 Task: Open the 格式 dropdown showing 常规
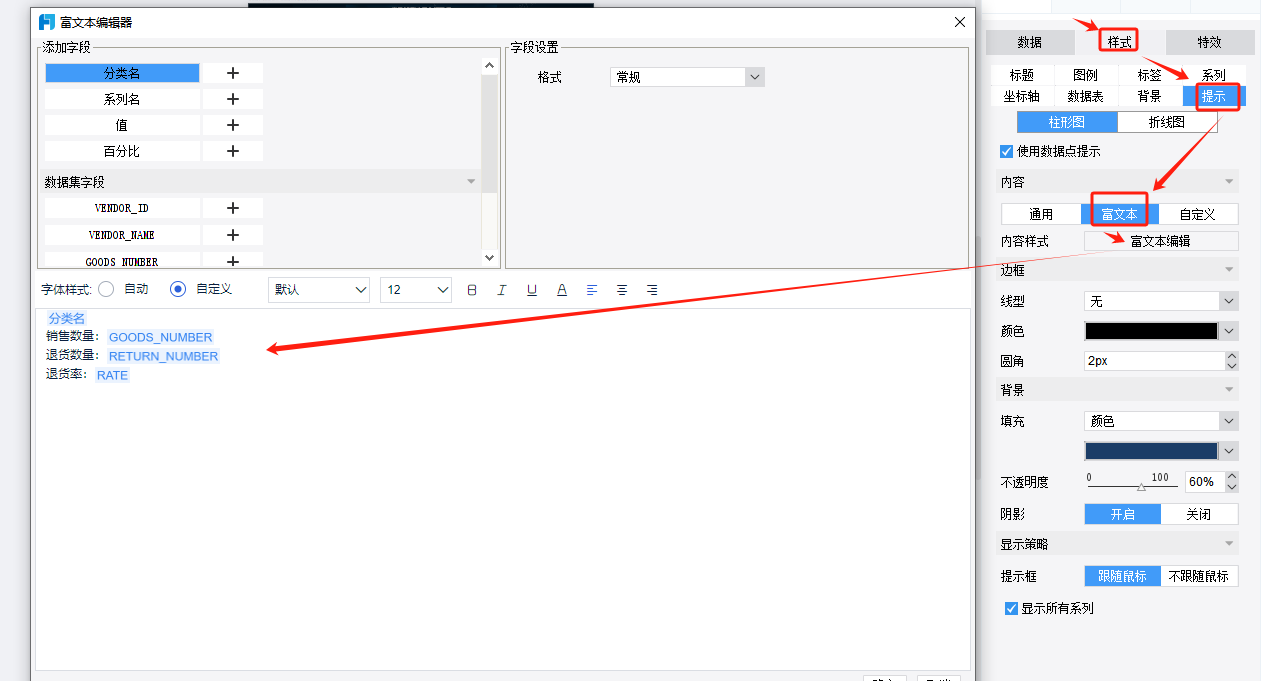(687, 77)
